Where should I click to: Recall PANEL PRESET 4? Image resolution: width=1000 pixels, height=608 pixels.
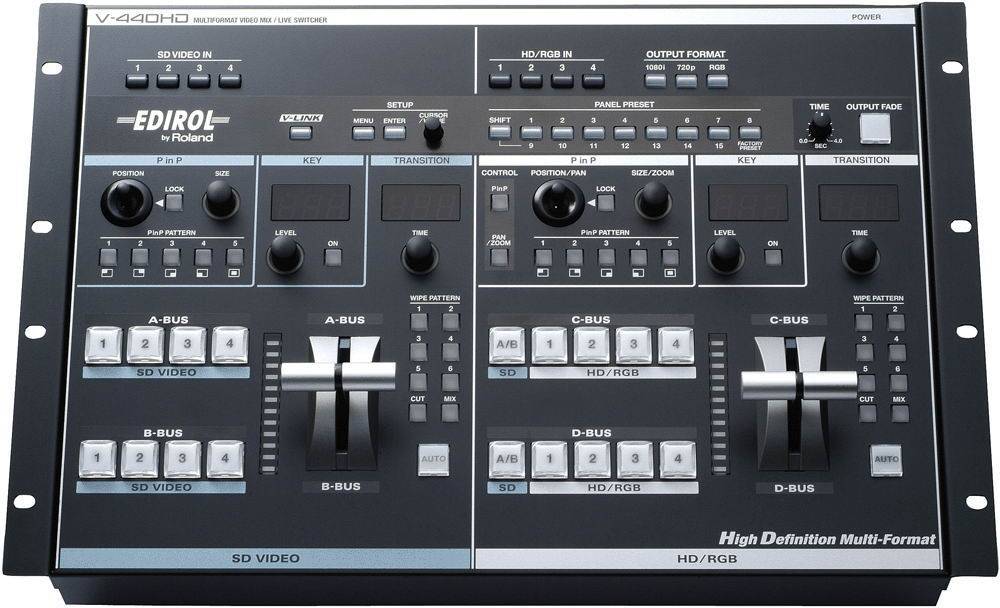pyautogui.click(x=624, y=133)
